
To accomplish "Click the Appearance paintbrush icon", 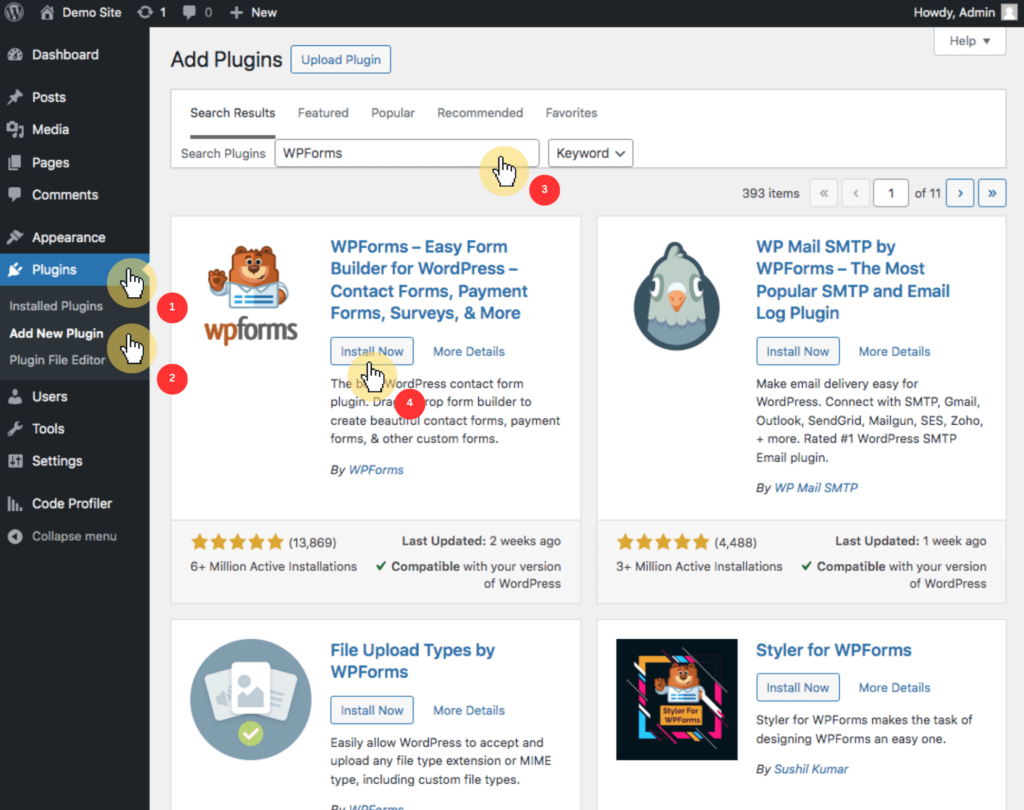I will pyautogui.click(x=15, y=237).
